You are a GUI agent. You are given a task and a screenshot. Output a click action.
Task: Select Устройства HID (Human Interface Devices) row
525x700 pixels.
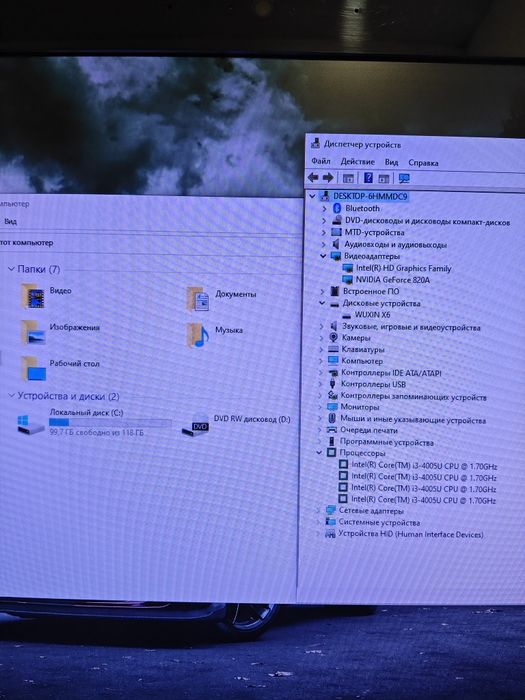point(404,533)
